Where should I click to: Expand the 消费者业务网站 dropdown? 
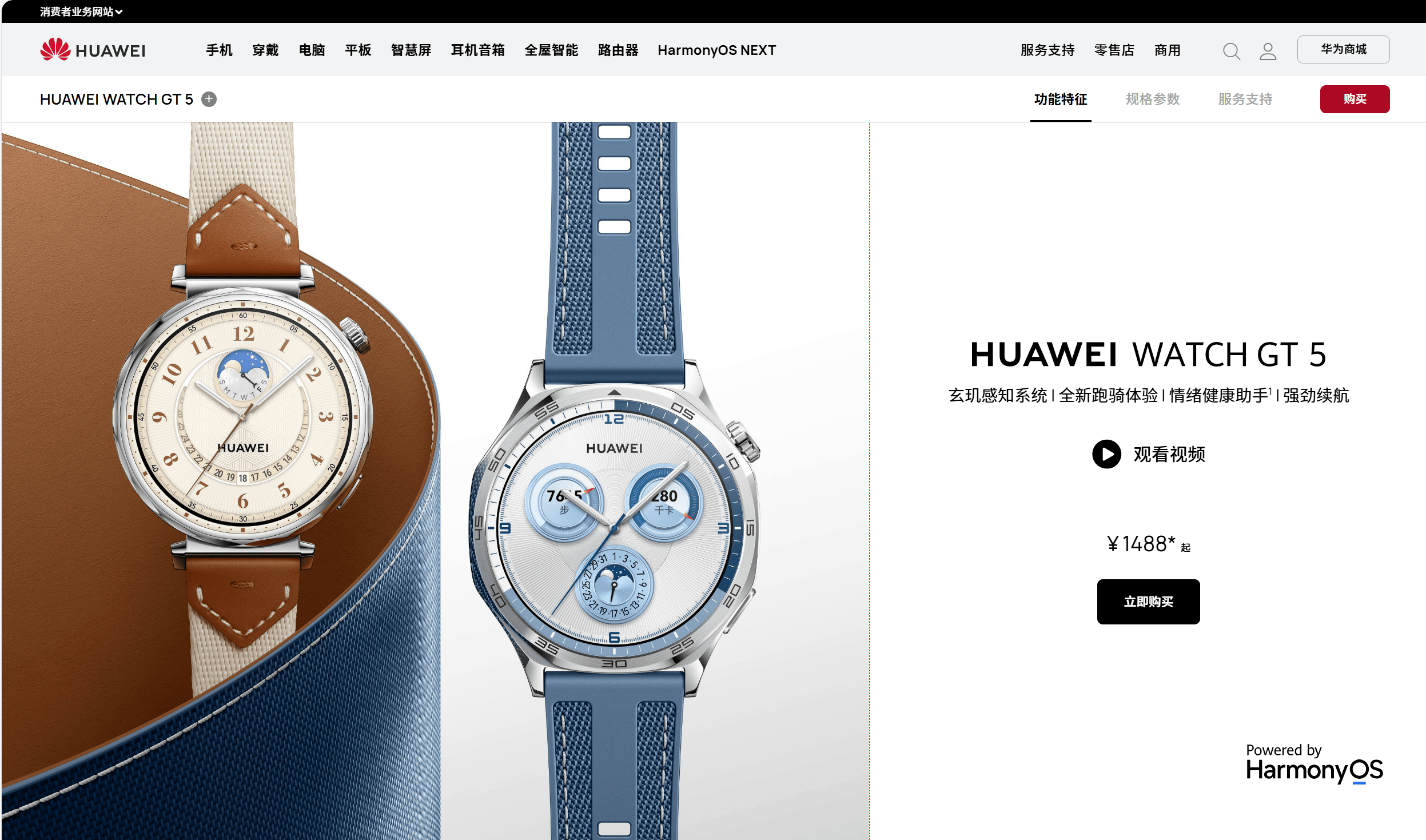[81, 11]
